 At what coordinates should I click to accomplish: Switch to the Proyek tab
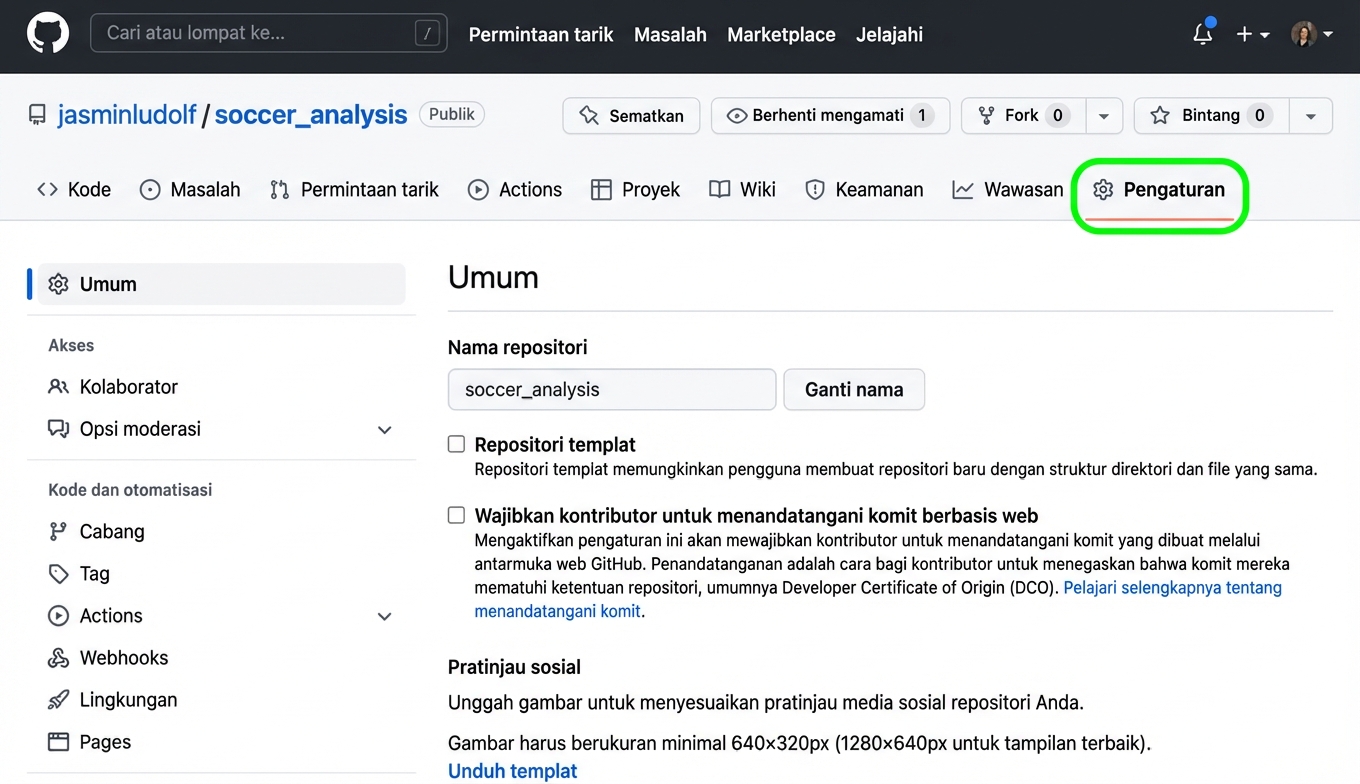click(636, 189)
